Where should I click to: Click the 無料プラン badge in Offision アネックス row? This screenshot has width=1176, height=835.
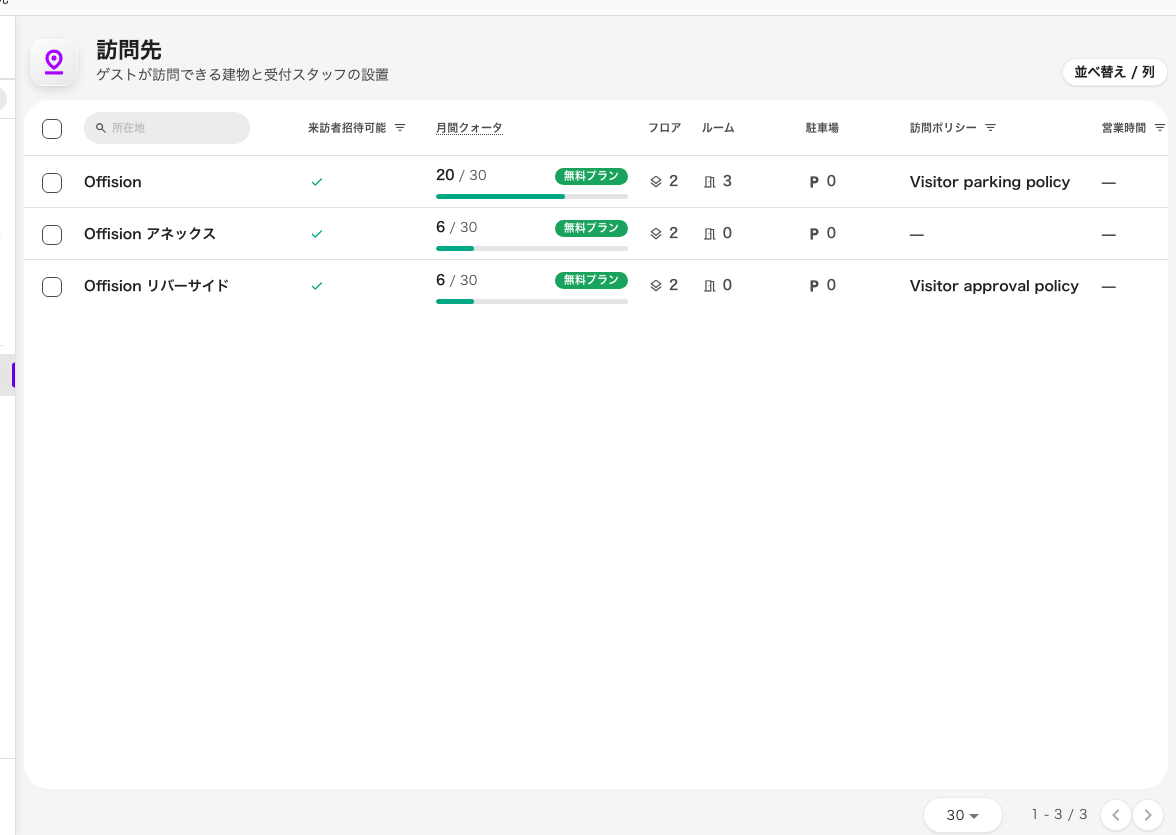tap(591, 227)
